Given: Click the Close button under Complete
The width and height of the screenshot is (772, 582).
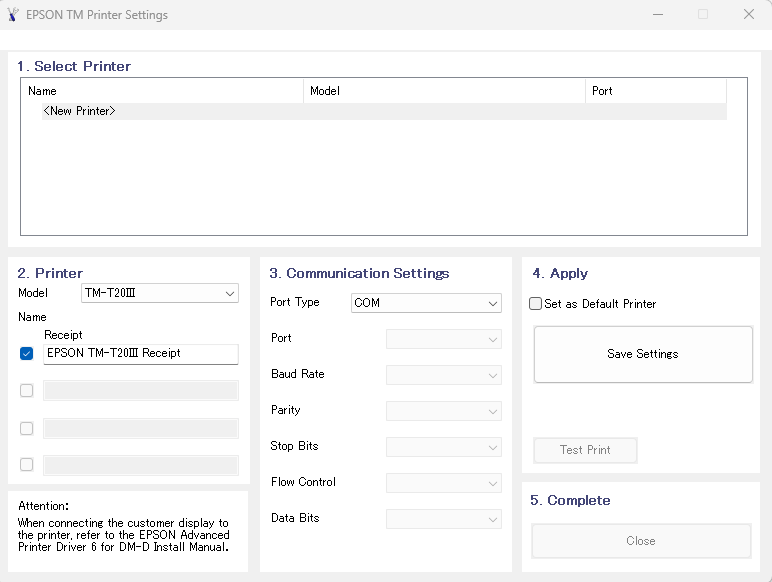Looking at the screenshot, I should [641, 541].
